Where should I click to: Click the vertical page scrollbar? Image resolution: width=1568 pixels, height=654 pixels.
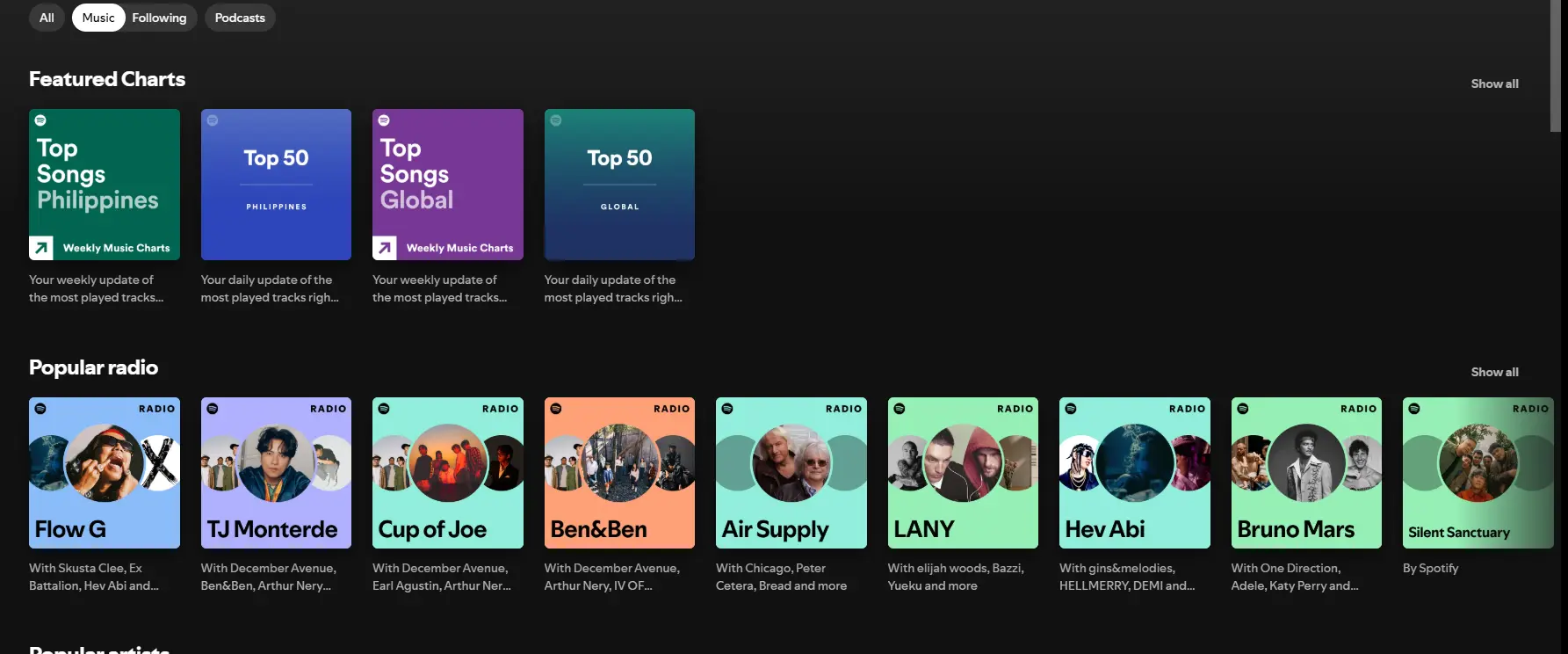point(1556,66)
